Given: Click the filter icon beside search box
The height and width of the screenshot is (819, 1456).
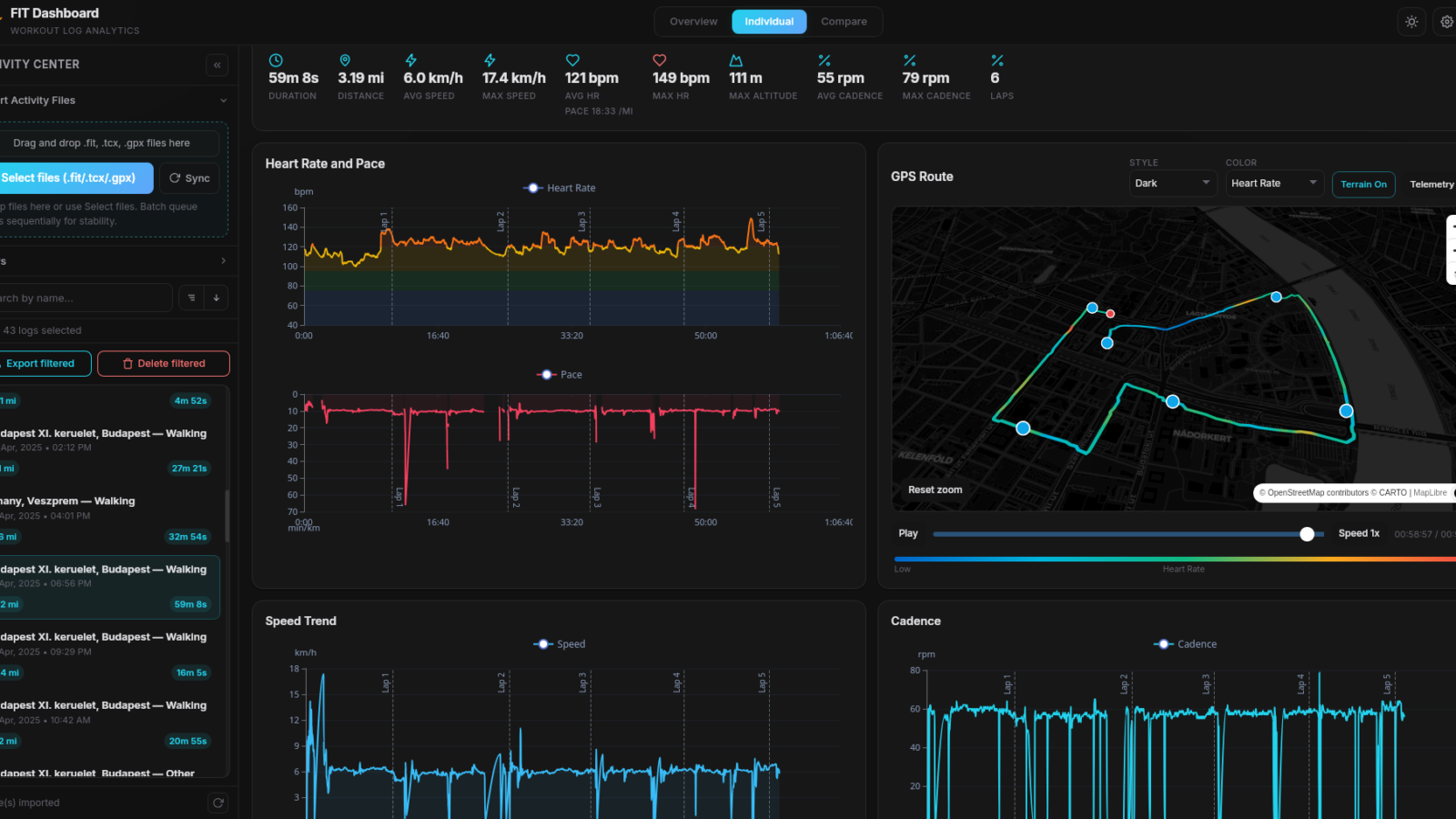Looking at the screenshot, I should point(191,298).
